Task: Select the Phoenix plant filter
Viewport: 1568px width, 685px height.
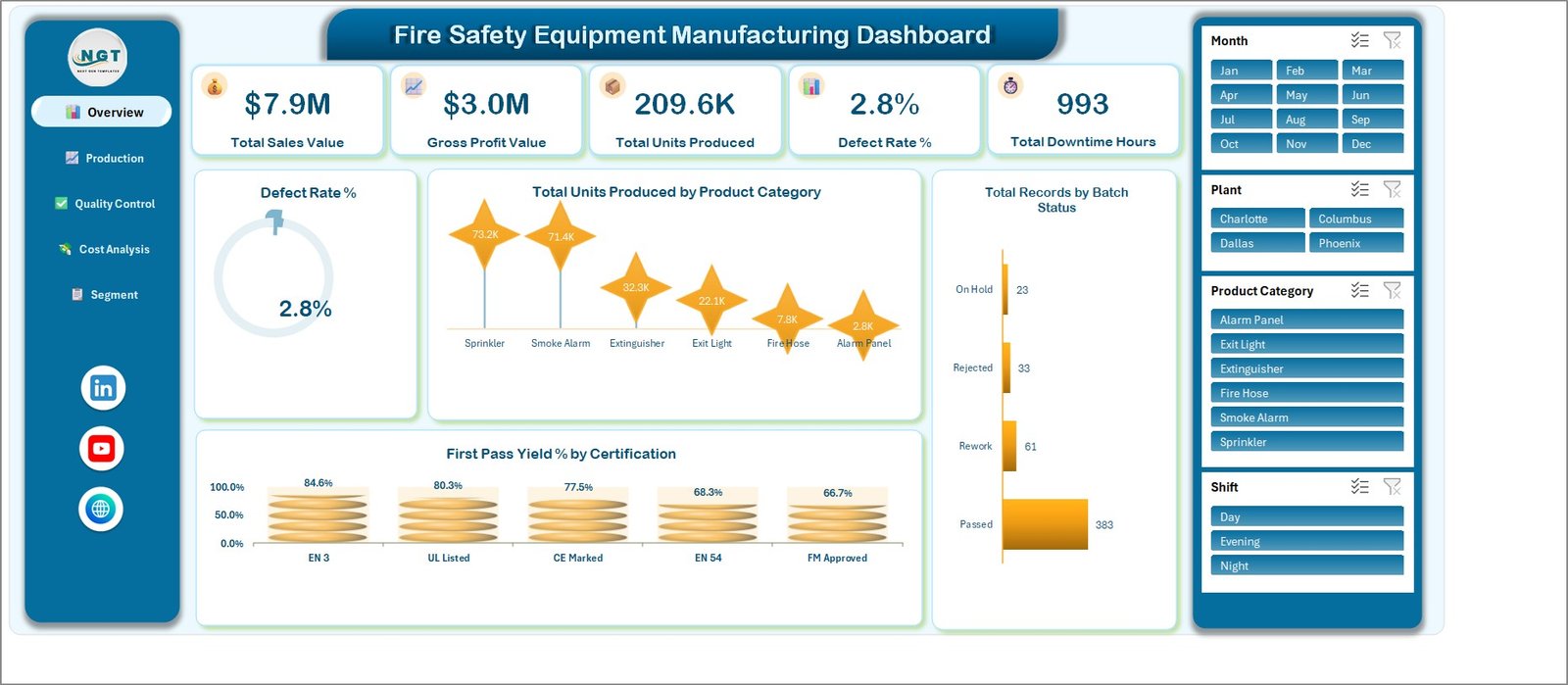Action: tap(1356, 243)
